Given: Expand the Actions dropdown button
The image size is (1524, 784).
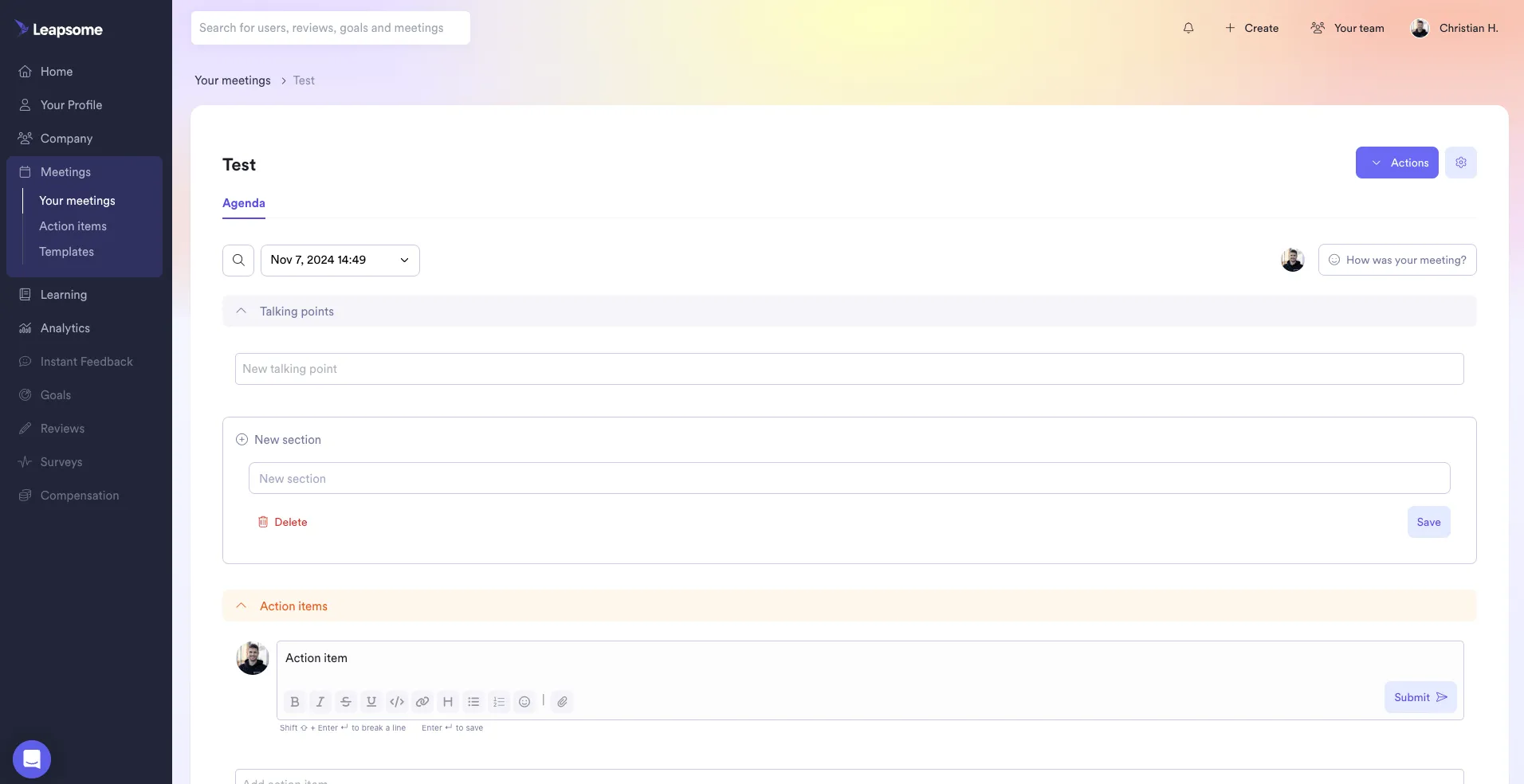Looking at the screenshot, I should [x=1396, y=163].
